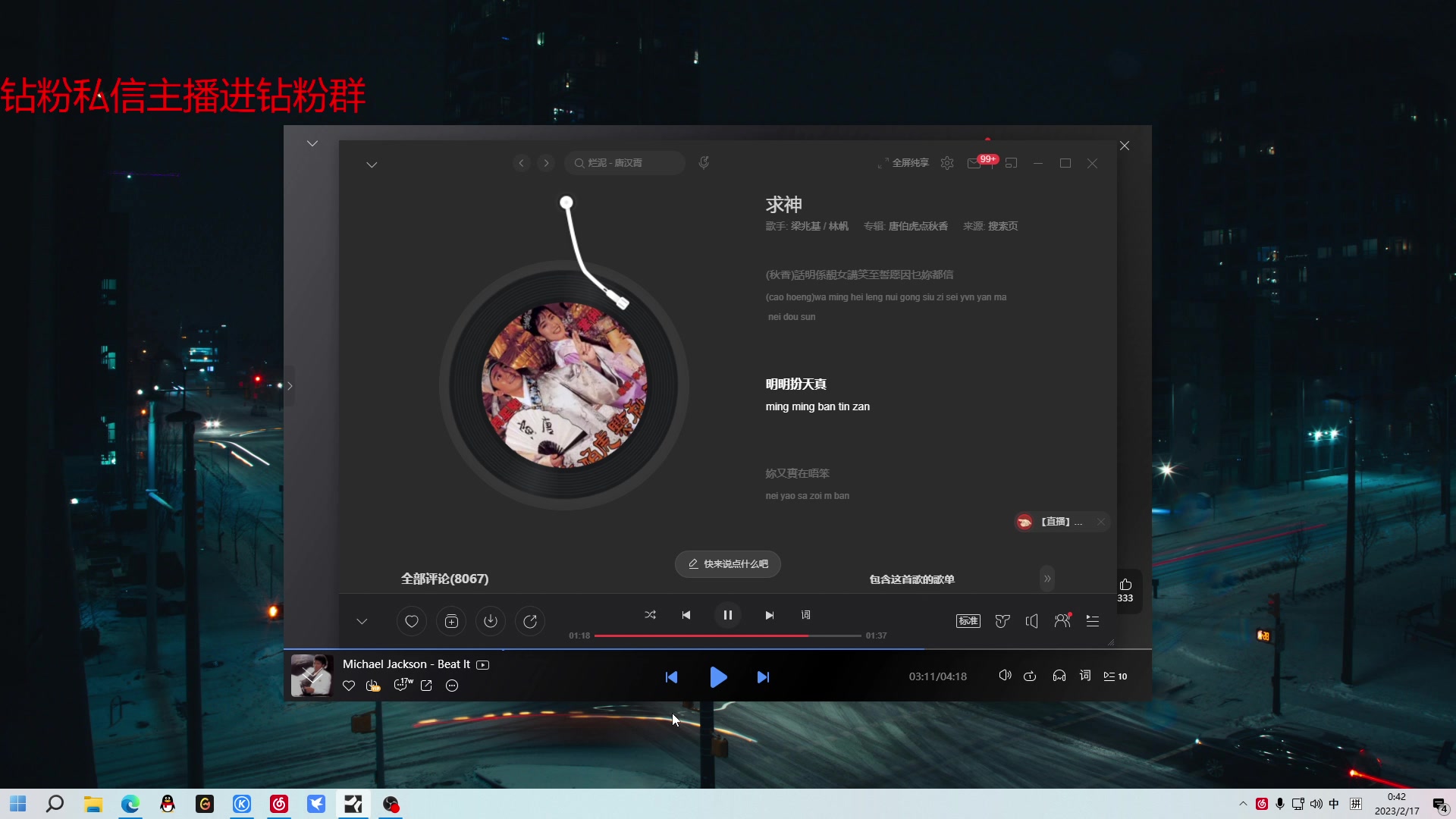Expand the down chevron above the playback controls

[362, 621]
